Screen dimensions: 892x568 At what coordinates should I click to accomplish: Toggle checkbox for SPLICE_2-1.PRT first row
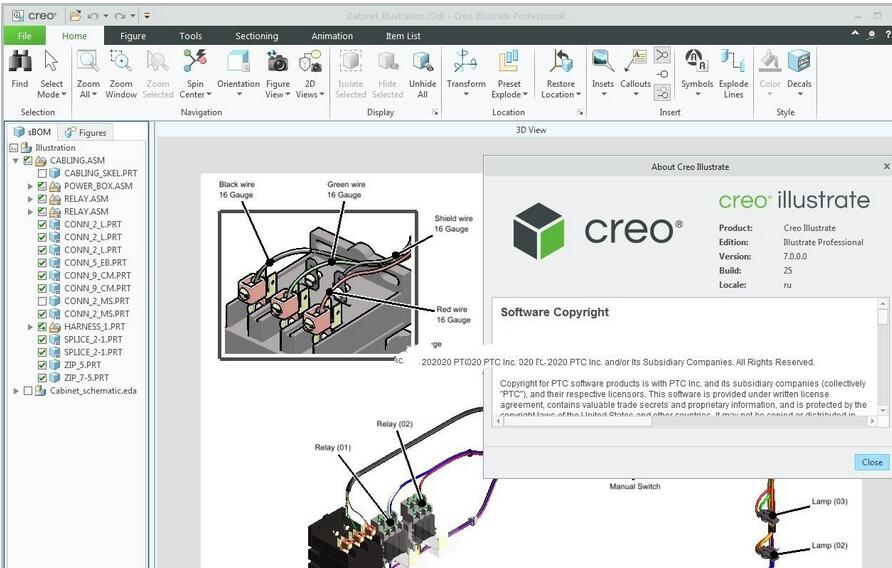(42, 339)
